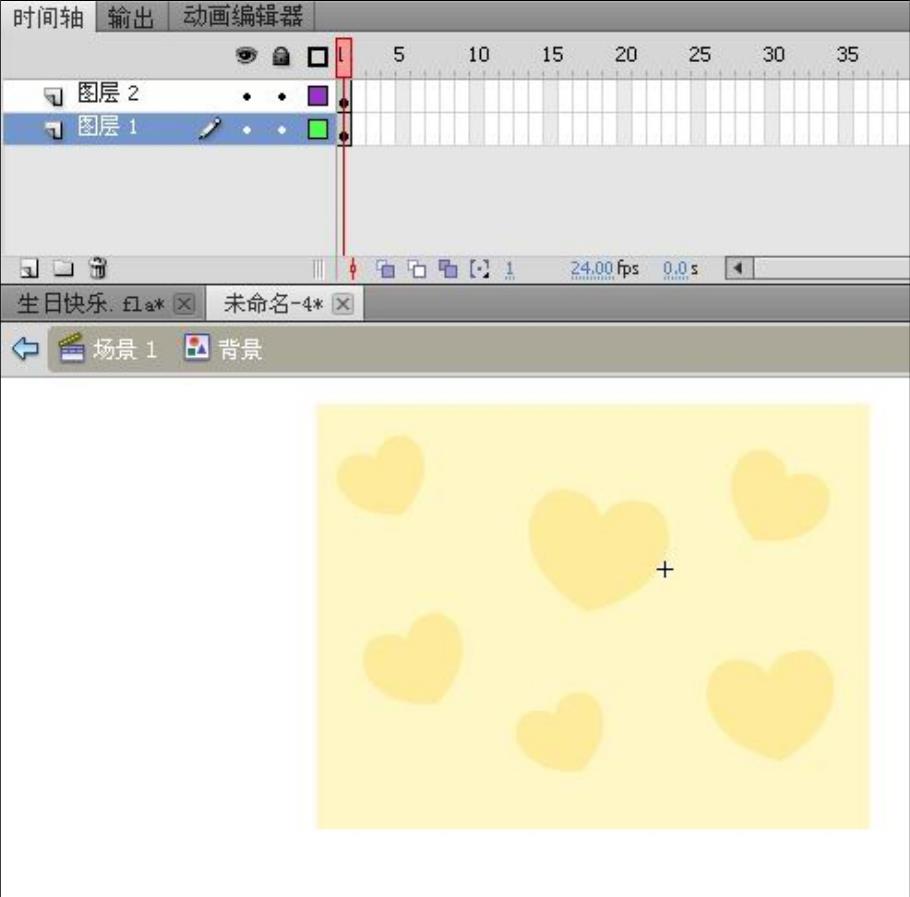The width and height of the screenshot is (910, 897).
Task: Lock 图层 1 using its lock dot
Action: point(282,129)
